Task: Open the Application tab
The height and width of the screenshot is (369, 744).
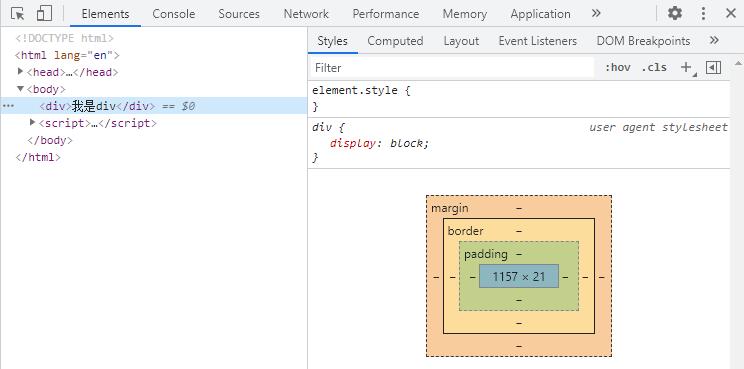Action: click(x=540, y=14)
